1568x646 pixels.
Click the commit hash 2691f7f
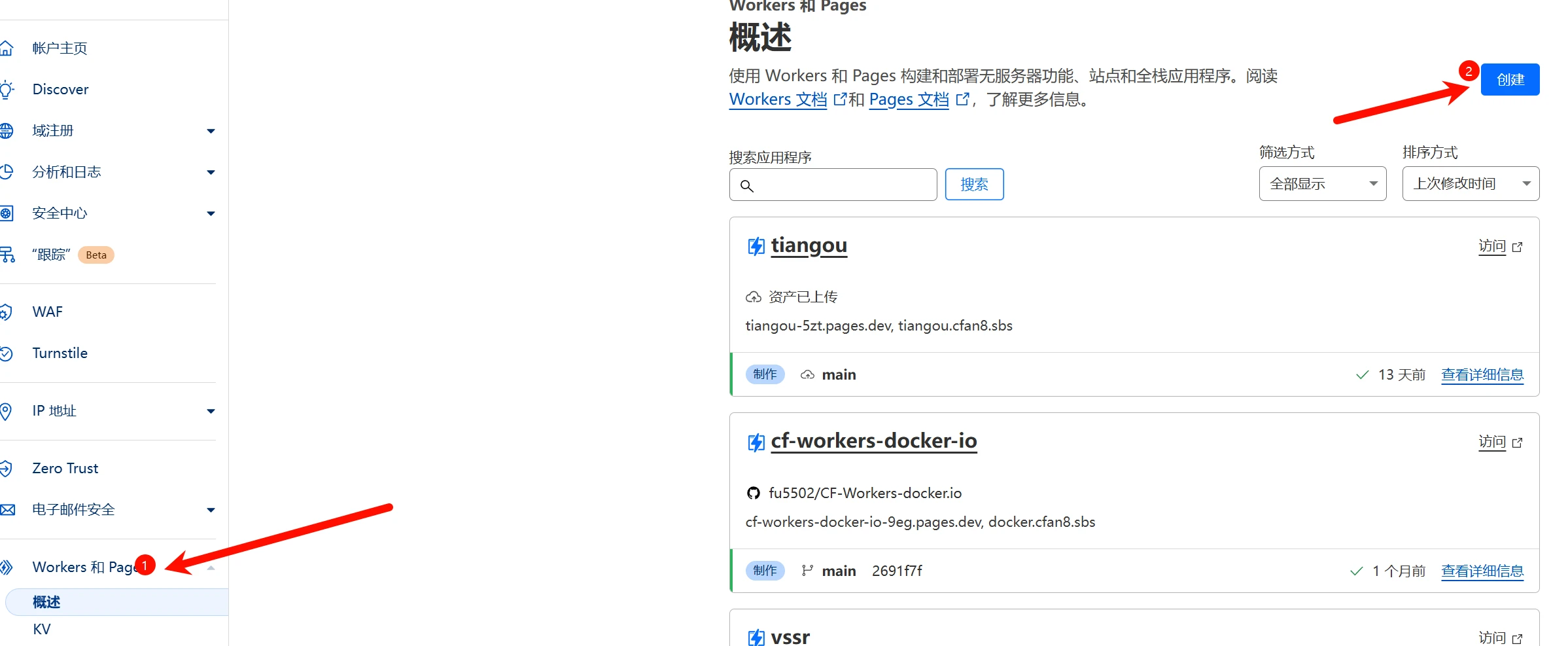[897, 571]
